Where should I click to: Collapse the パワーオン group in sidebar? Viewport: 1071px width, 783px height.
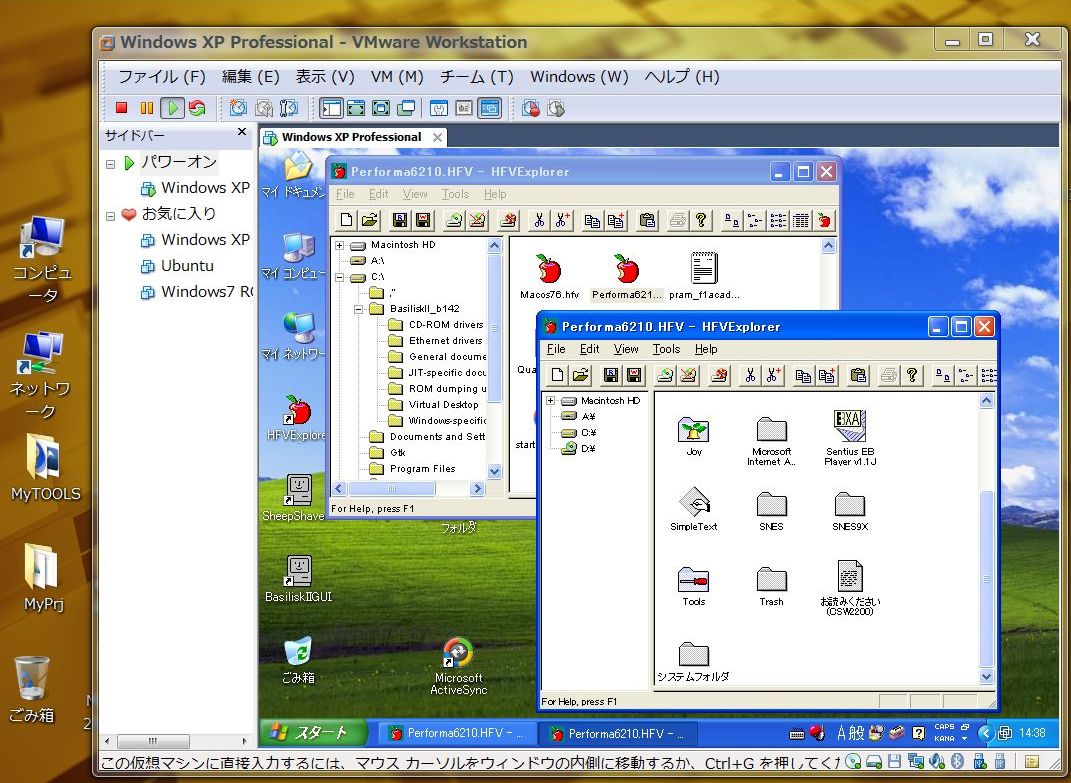pos(111,164)
